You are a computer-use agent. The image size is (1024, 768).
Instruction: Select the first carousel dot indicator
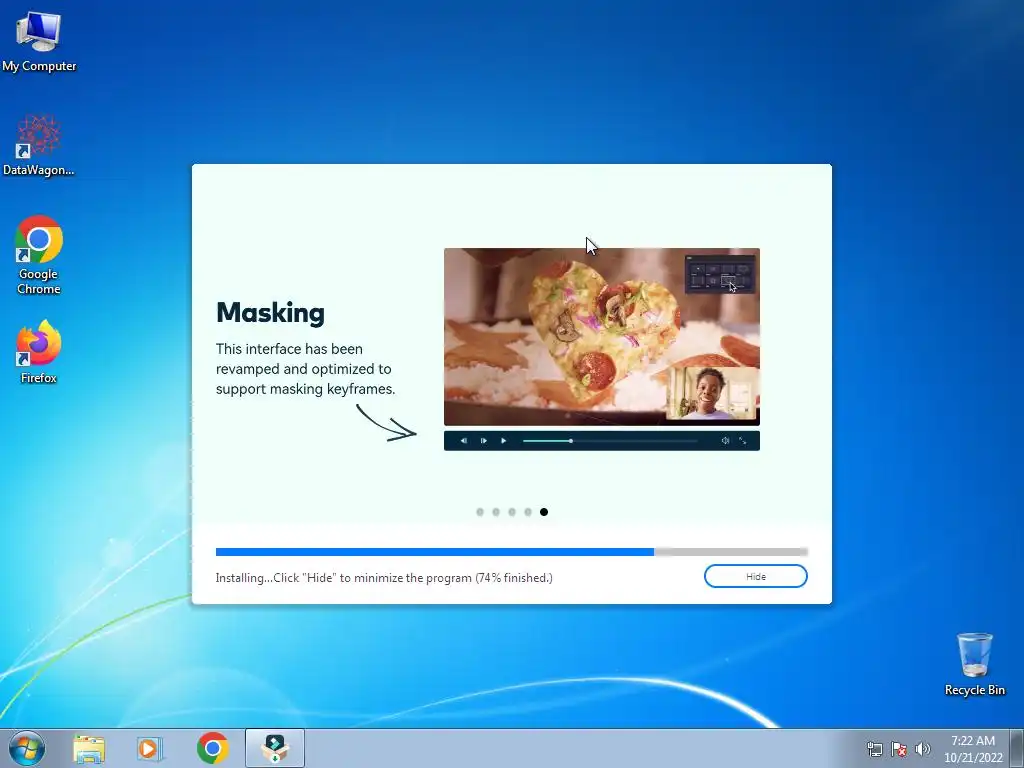coord(480,512)
